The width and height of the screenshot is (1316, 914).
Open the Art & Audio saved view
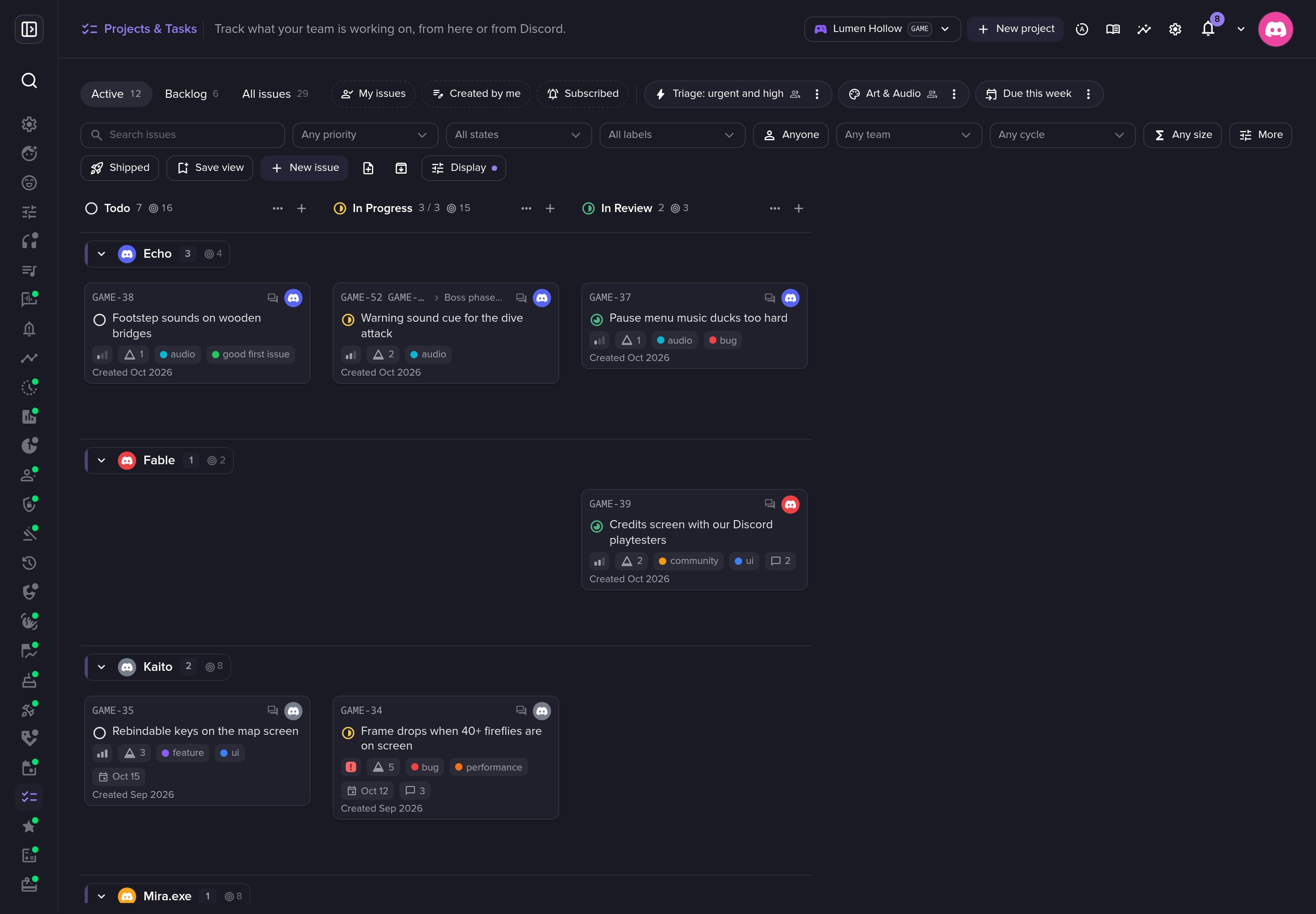(x=892, y=94)
